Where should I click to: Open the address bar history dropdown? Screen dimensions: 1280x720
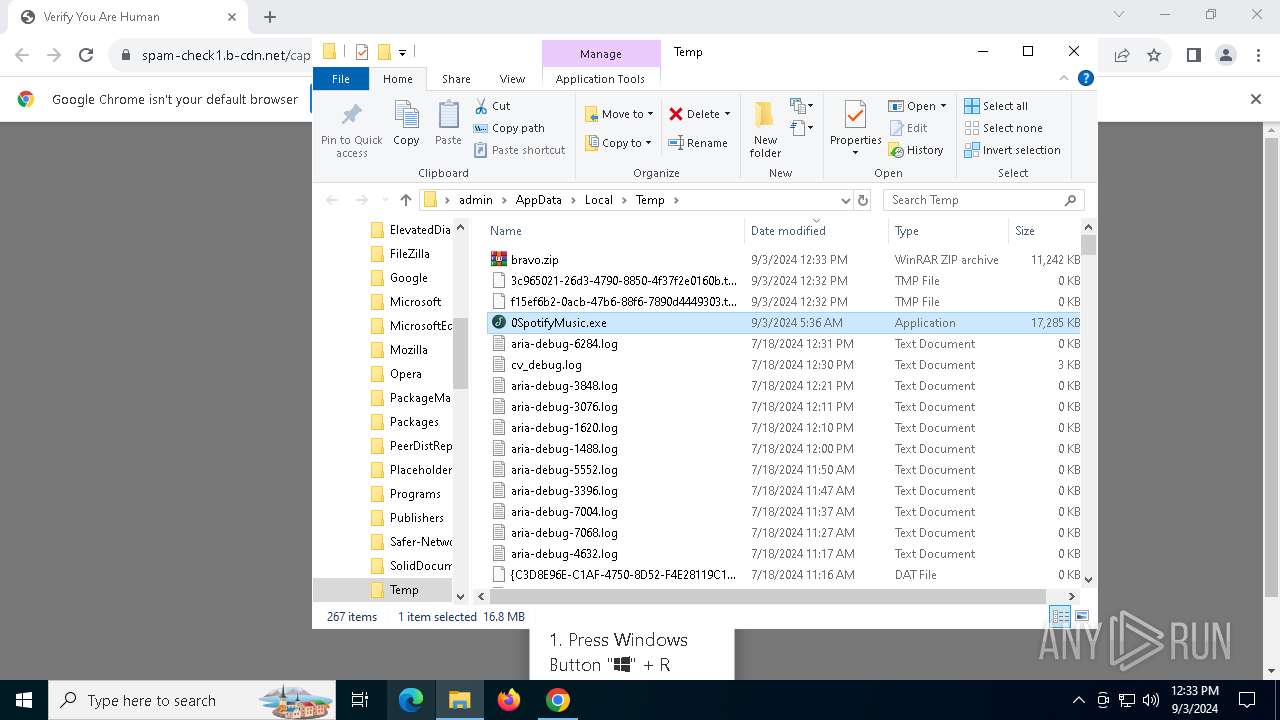(x=846, y=200)
